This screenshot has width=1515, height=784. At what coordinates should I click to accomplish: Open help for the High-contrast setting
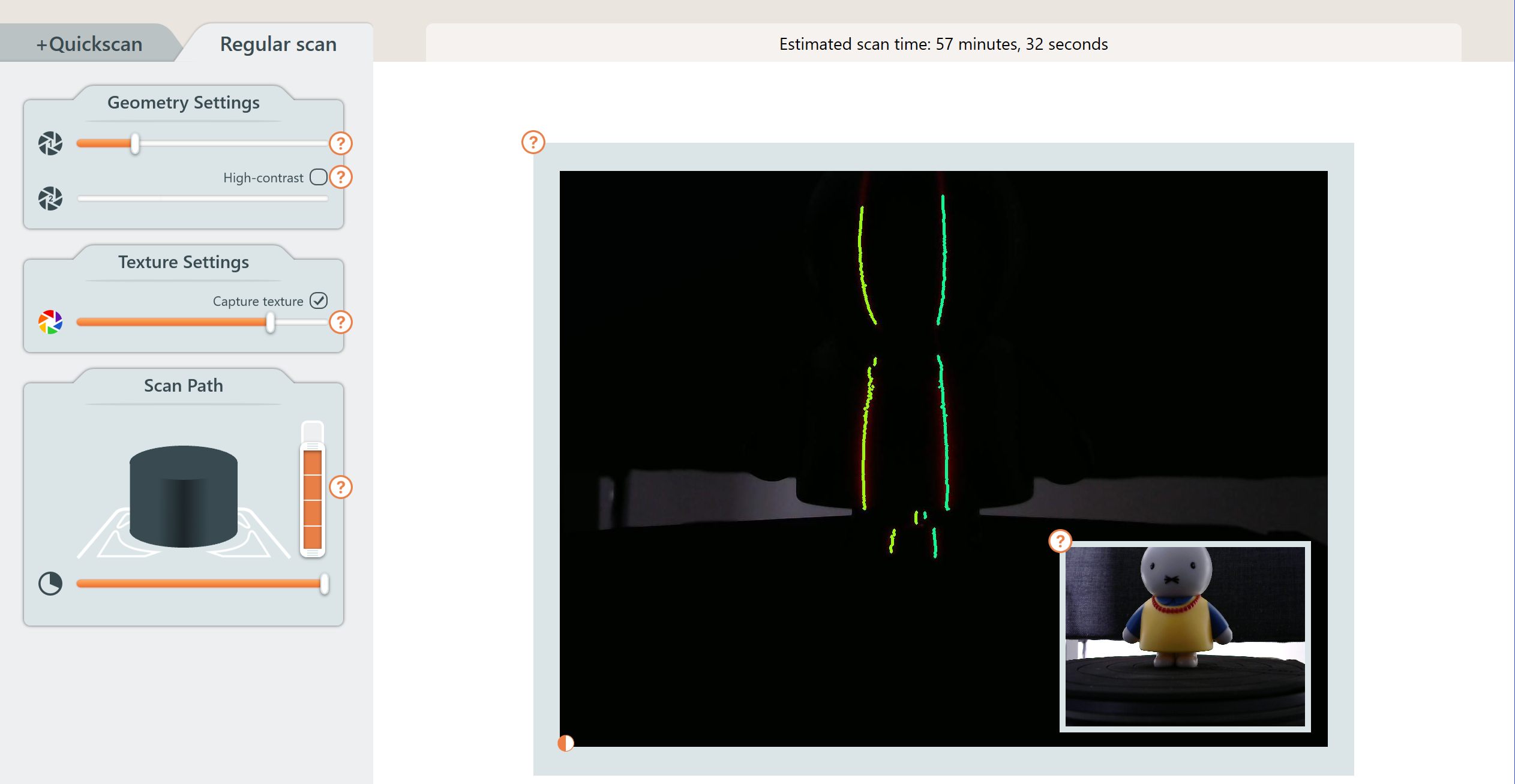[x=341, y=177]
